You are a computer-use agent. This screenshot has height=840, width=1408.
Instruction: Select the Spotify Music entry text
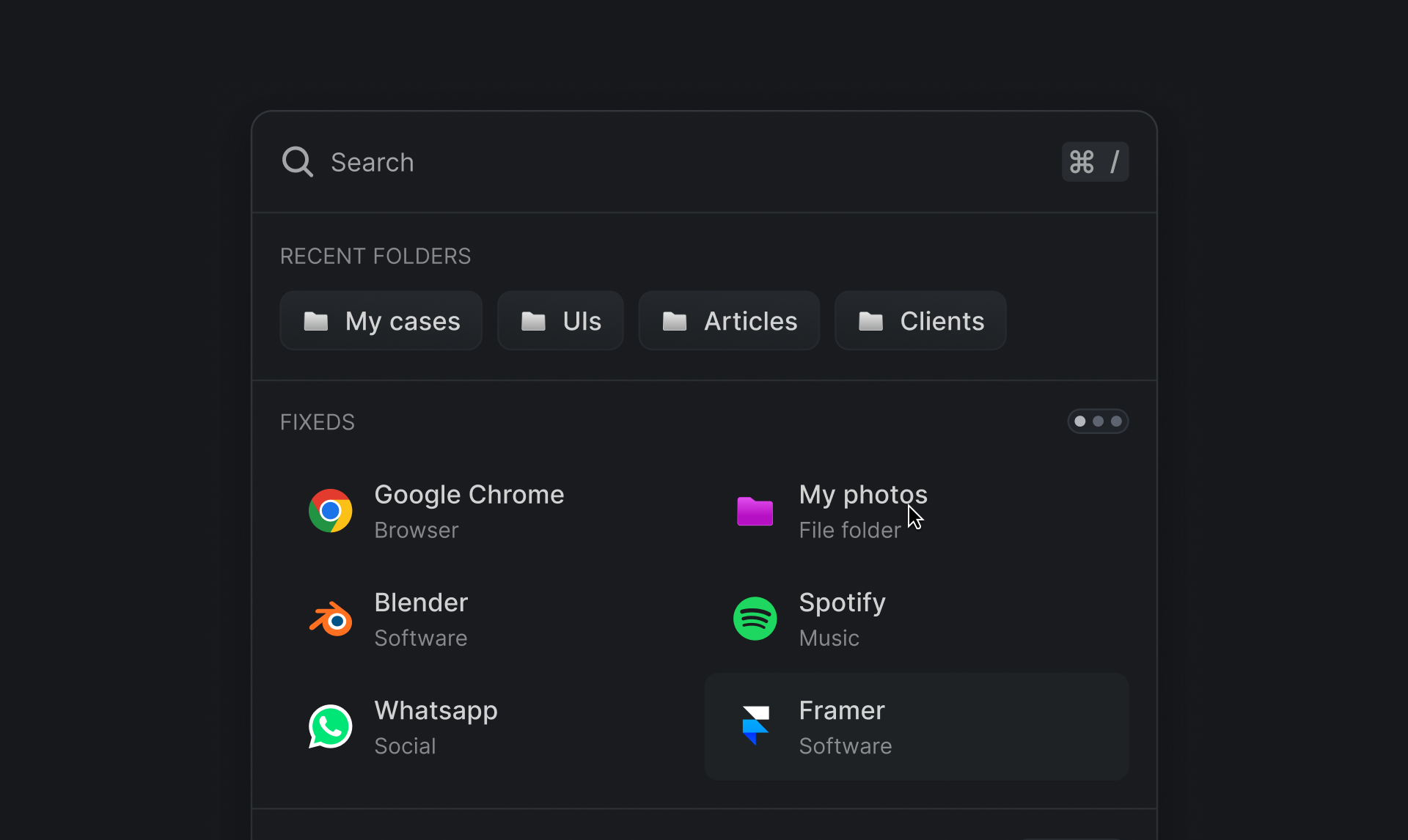coord(842,619)
